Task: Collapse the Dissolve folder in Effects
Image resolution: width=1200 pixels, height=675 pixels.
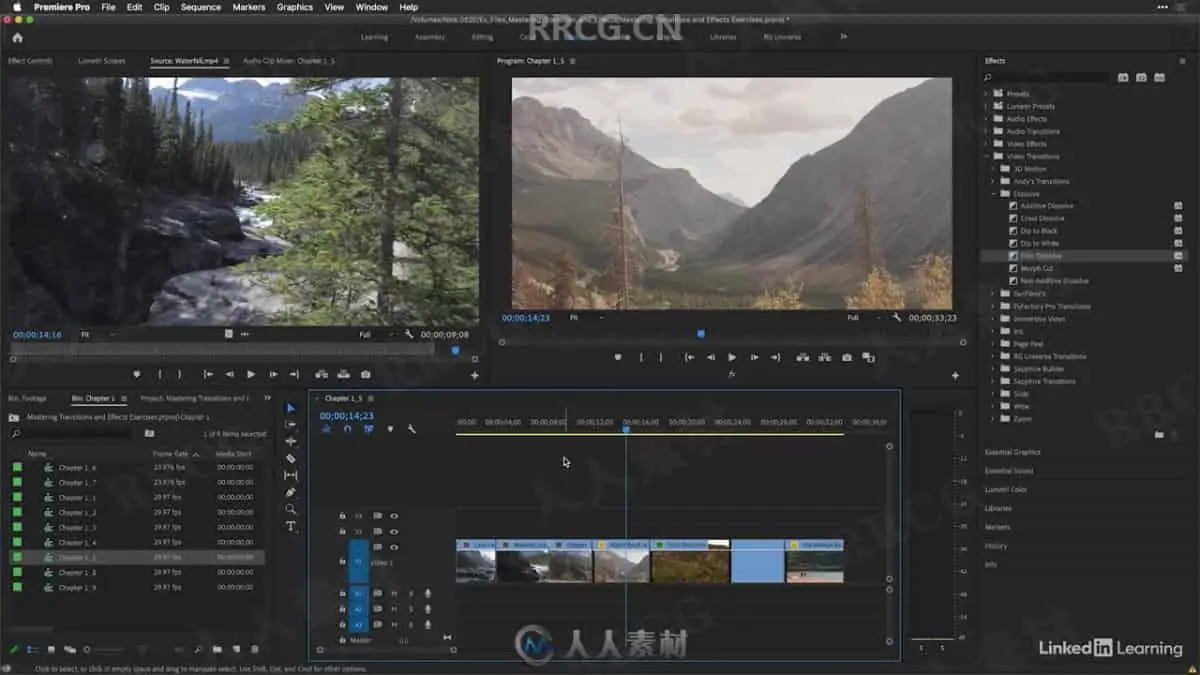Action: click(x=994, y=194)
